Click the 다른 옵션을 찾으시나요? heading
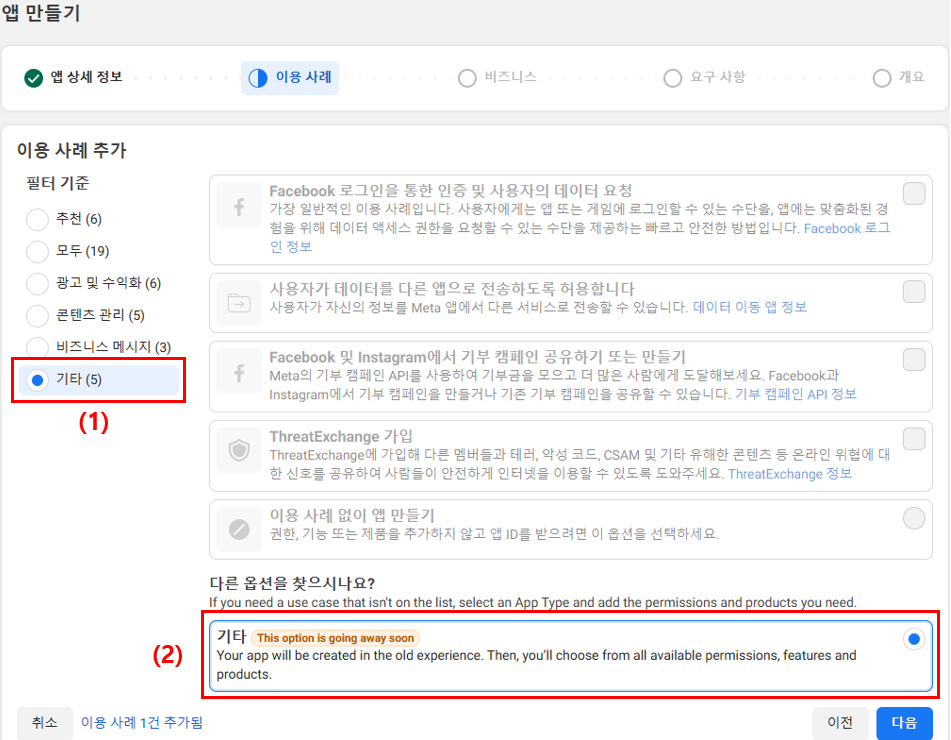951x740 pixels. (292, 584)
